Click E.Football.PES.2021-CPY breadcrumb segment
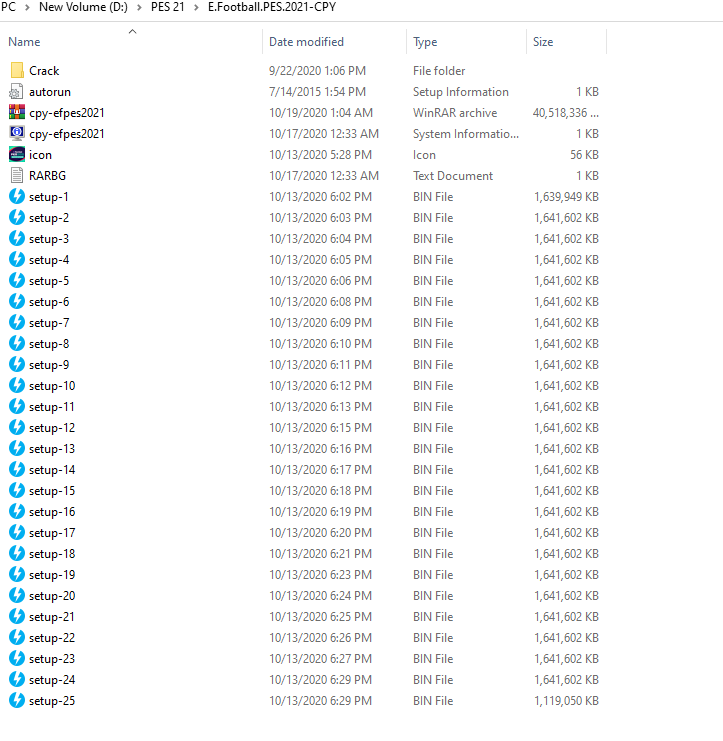Viewport: 723px width, 741px height. click(x=272, y=7)
